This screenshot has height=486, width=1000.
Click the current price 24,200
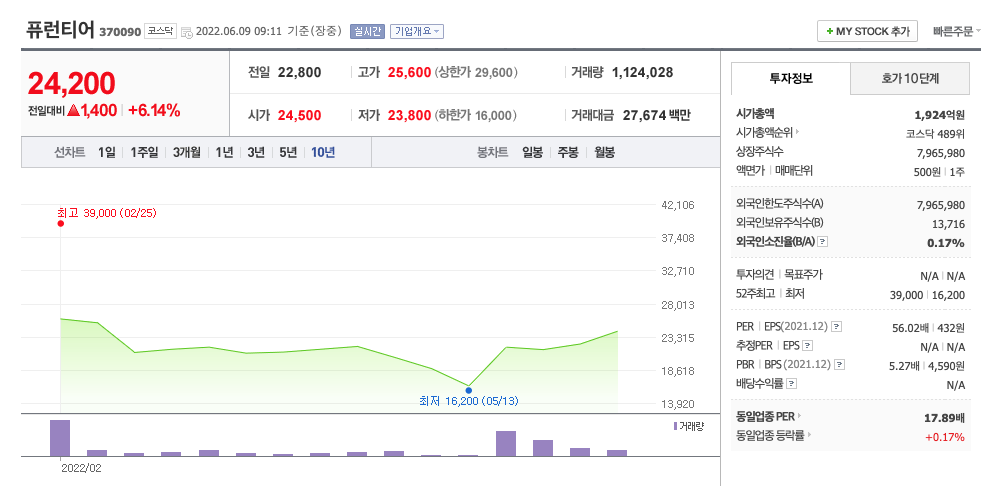click(71, 83)
